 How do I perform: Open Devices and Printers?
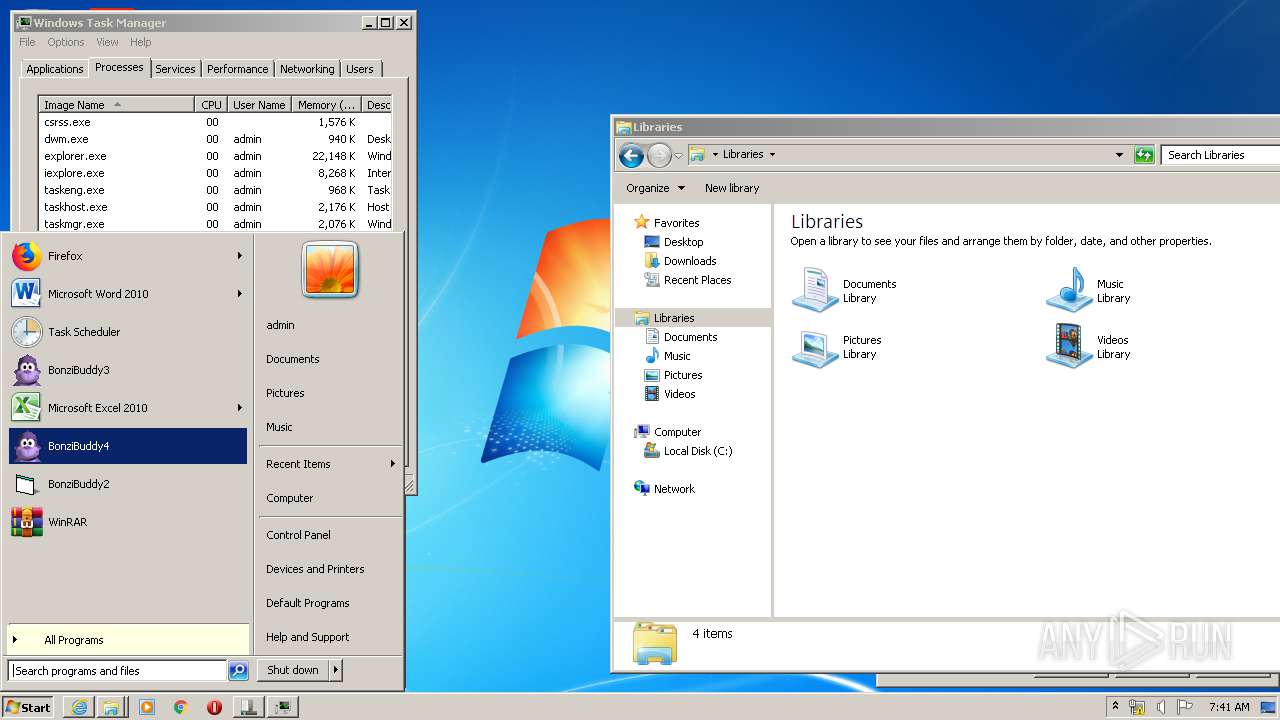pos(315,569)
